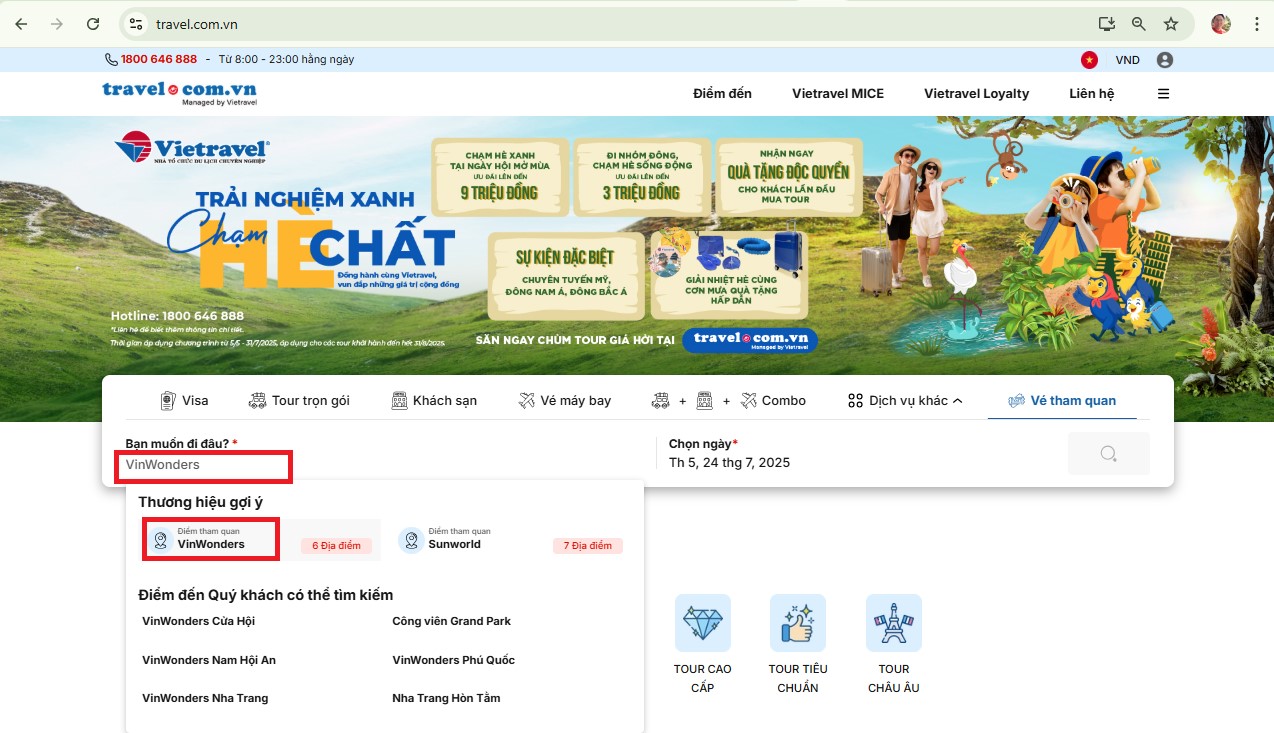
Task: Select VinWonders Phú Quốc destination
Action: [x=453, y=660]
